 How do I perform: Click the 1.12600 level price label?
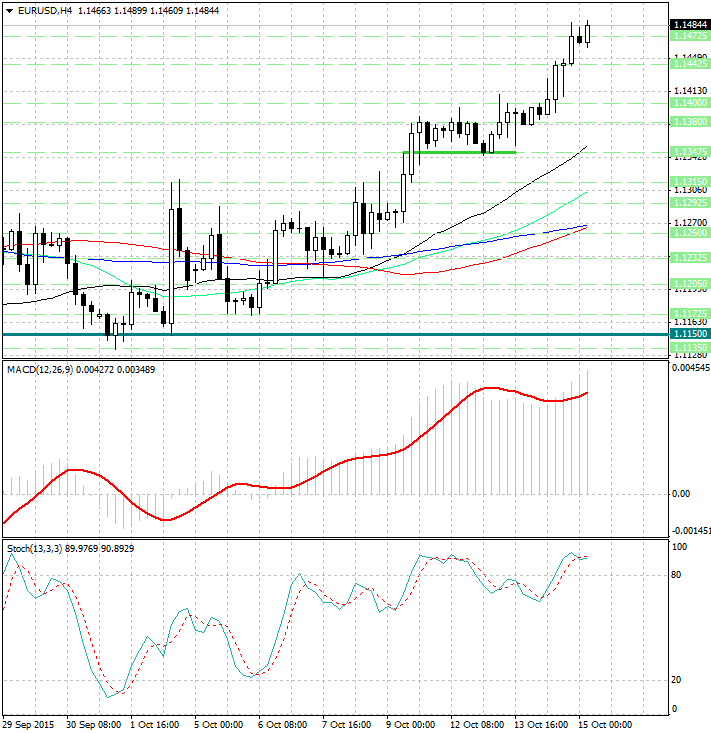[690, 233]
